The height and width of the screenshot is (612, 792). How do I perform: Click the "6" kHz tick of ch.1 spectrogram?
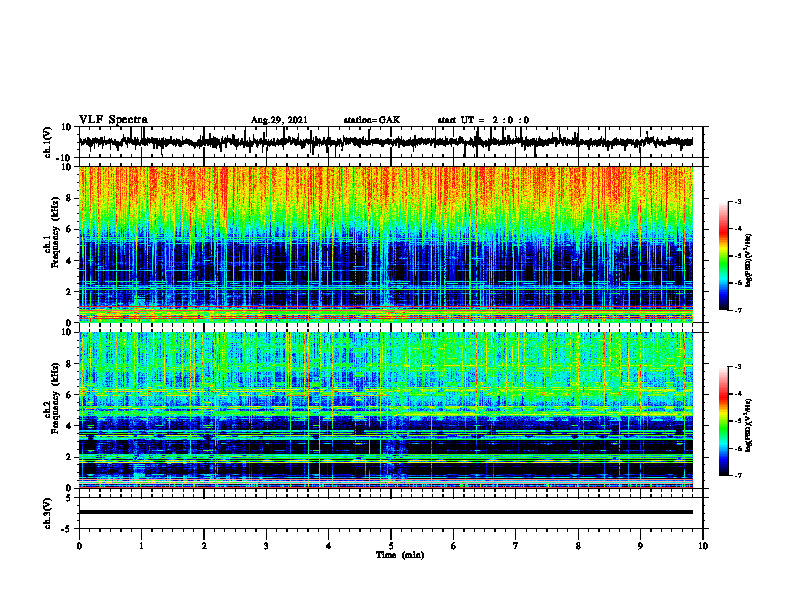click(69, 229)
